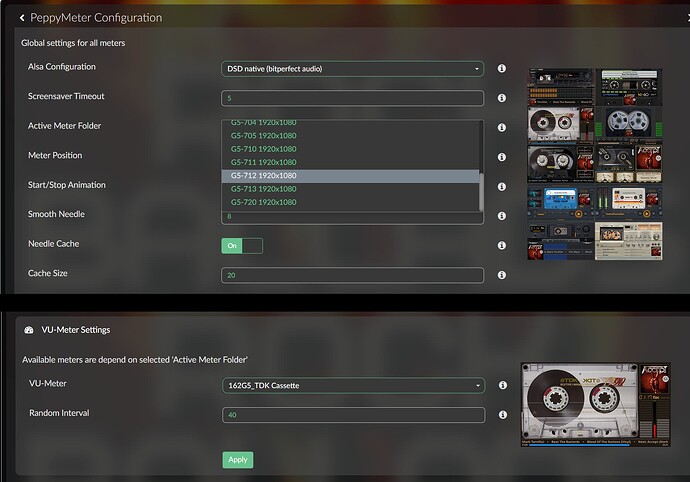
Task: Click the Smooth Needle value field
Action: [352, 218]
